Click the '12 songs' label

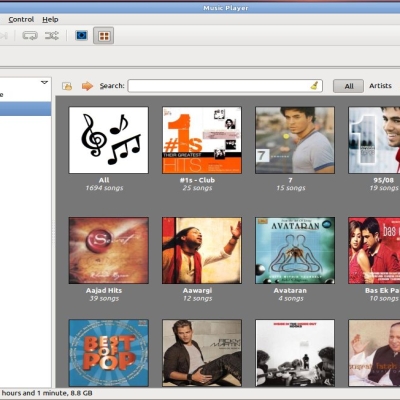(x=197, y=298)
